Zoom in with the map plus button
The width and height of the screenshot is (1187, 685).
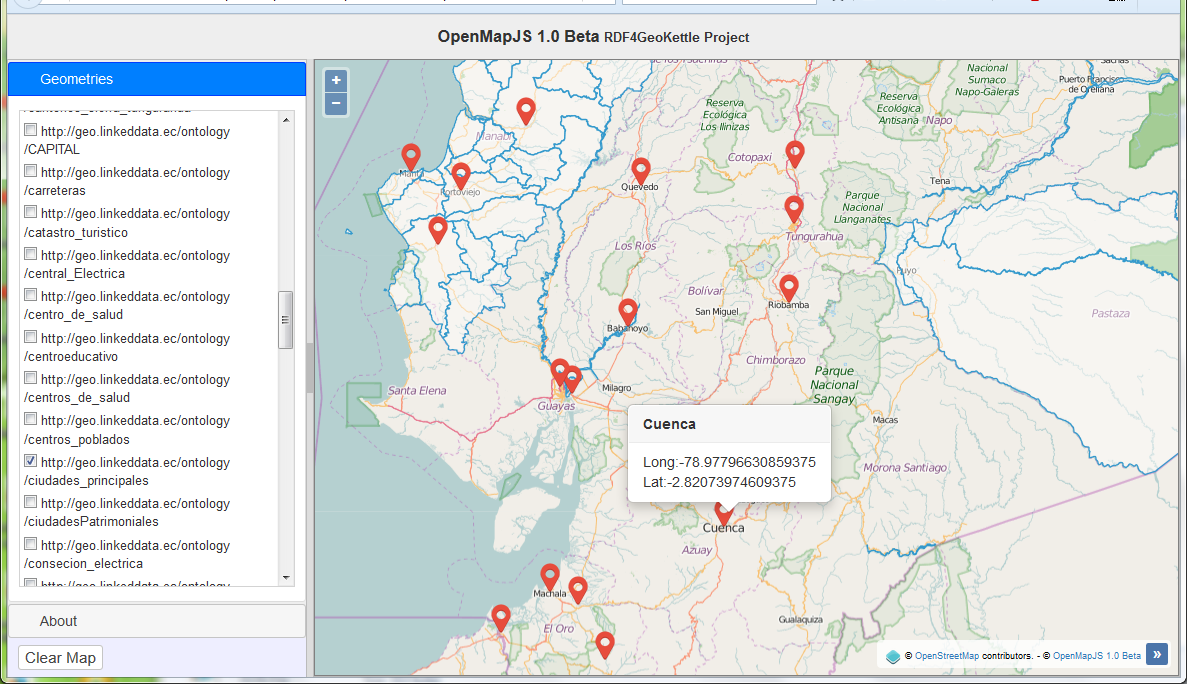click(x=336, y=80)
